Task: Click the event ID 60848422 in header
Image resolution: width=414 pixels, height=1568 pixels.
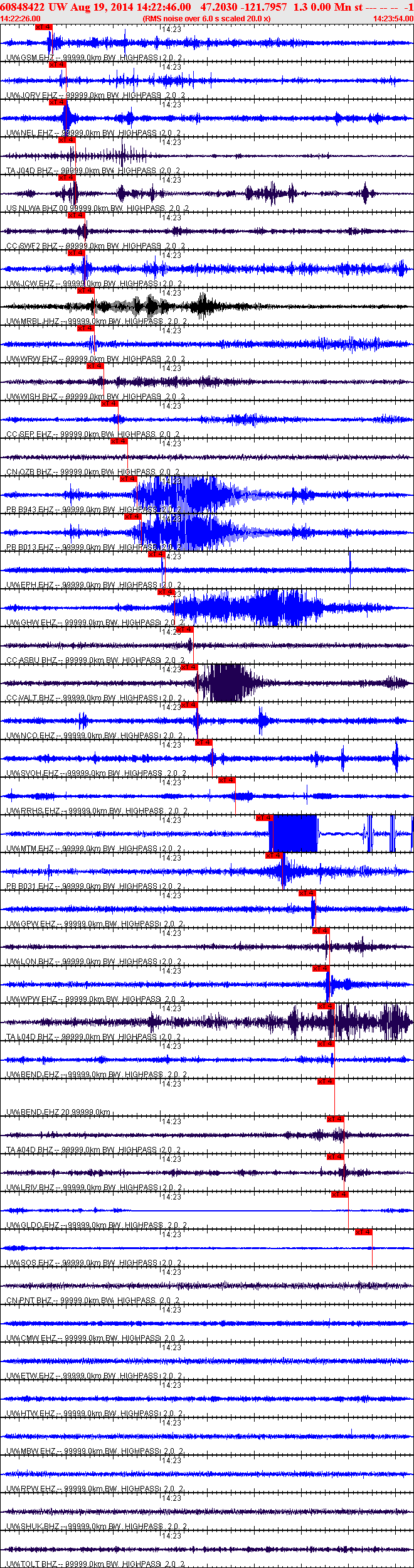Action: (x=22, y=8)
